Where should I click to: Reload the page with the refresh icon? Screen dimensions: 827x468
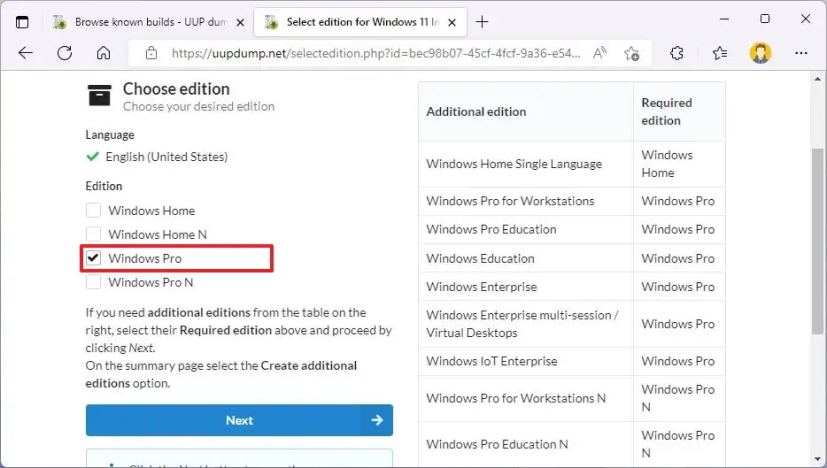[x=64, y=53]
